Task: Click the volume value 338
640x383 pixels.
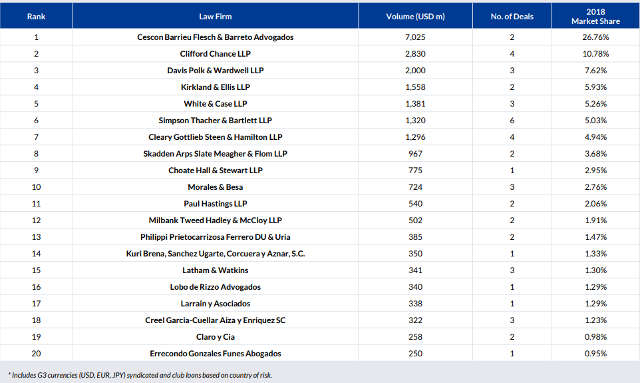Action: [416, 304]
